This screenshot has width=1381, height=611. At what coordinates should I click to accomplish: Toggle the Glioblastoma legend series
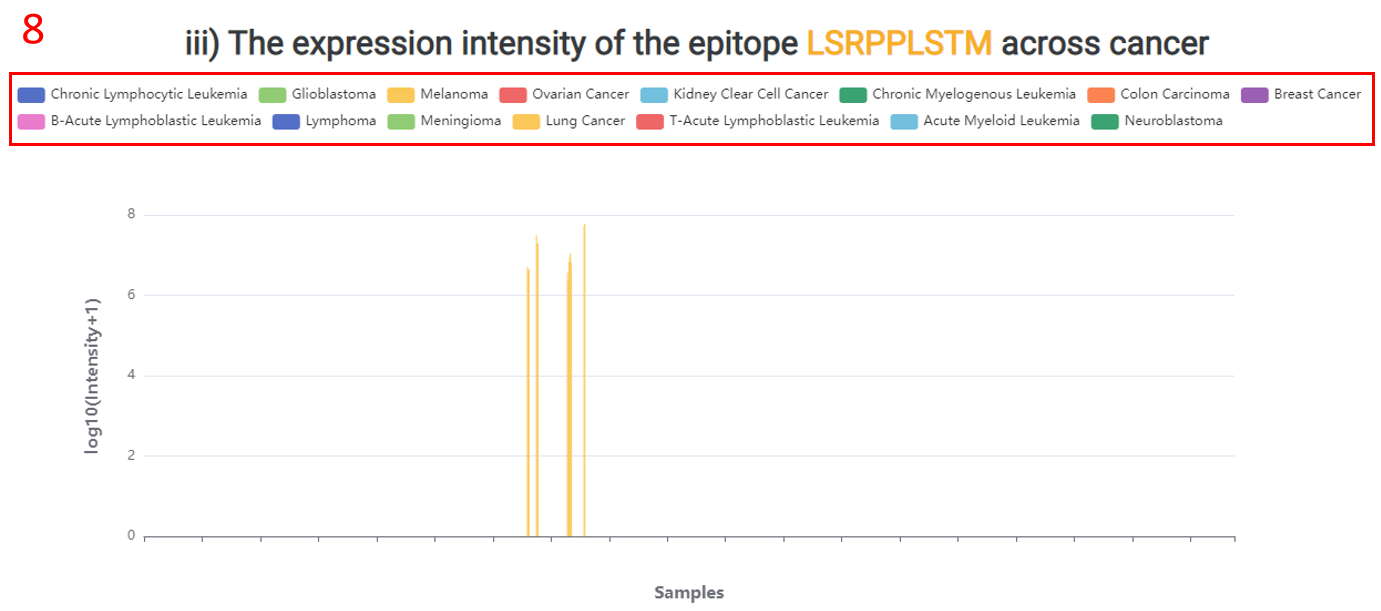tap(273, 95)
